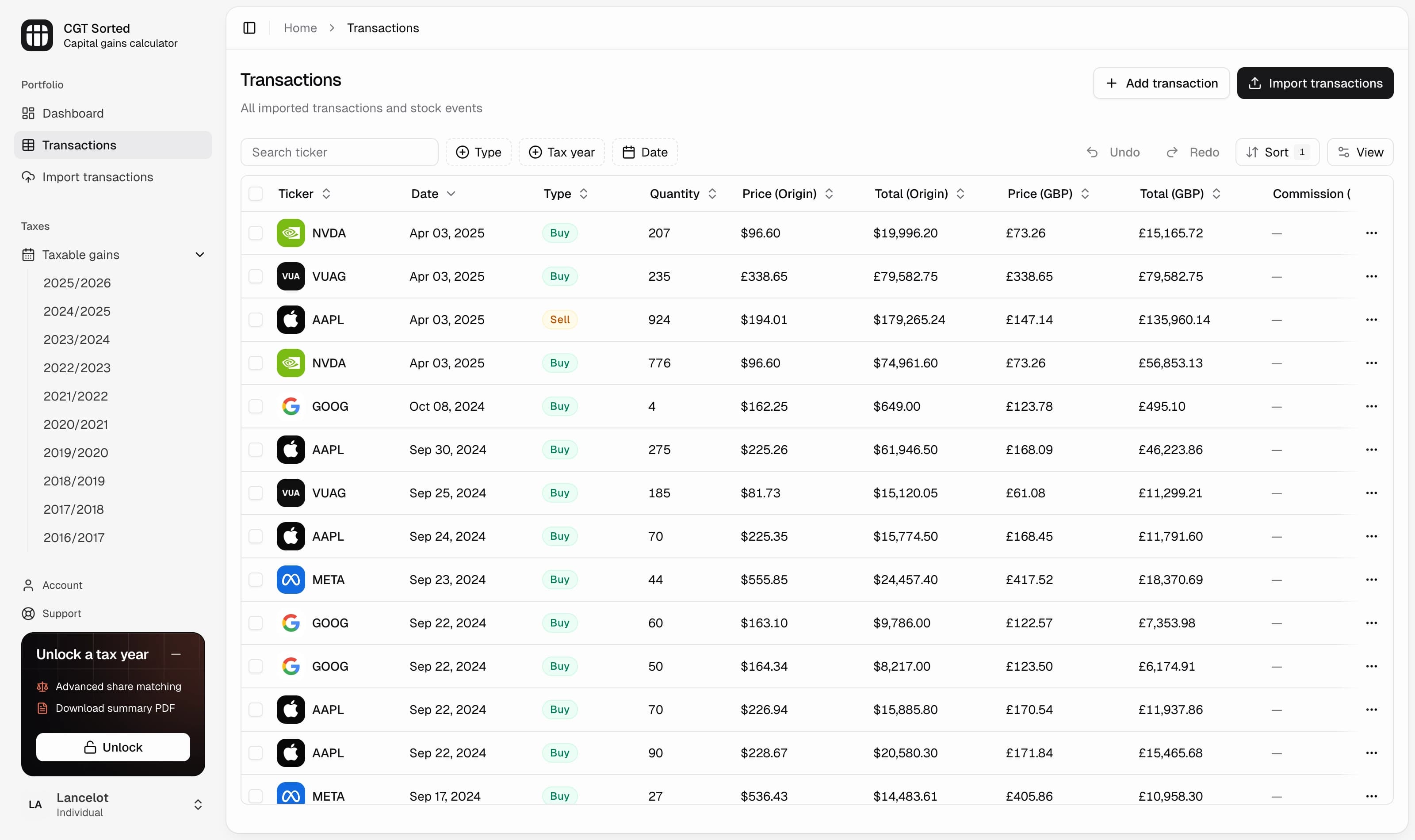Expand the Lancelot account switcher
This screenshot has height=840, width=1415.
click(198, 804)
